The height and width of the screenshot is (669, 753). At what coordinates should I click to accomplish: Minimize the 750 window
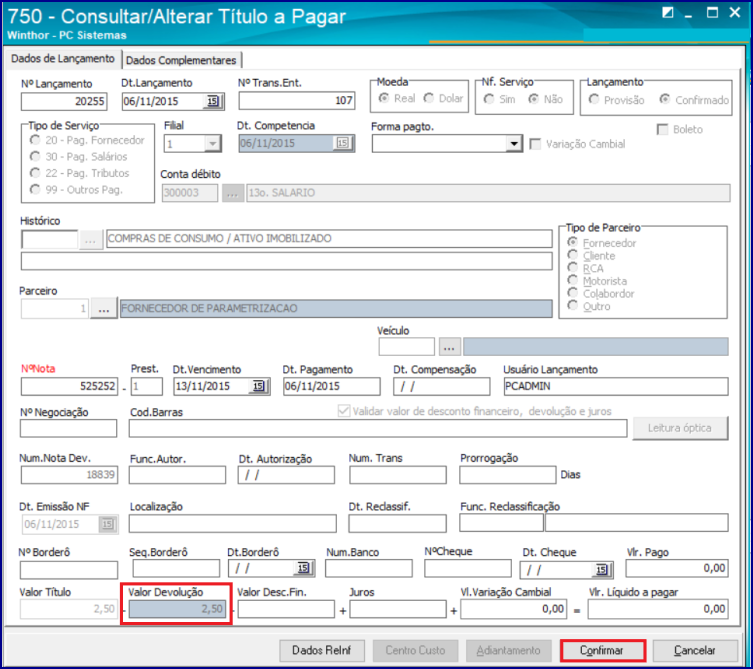pos(689,14)
